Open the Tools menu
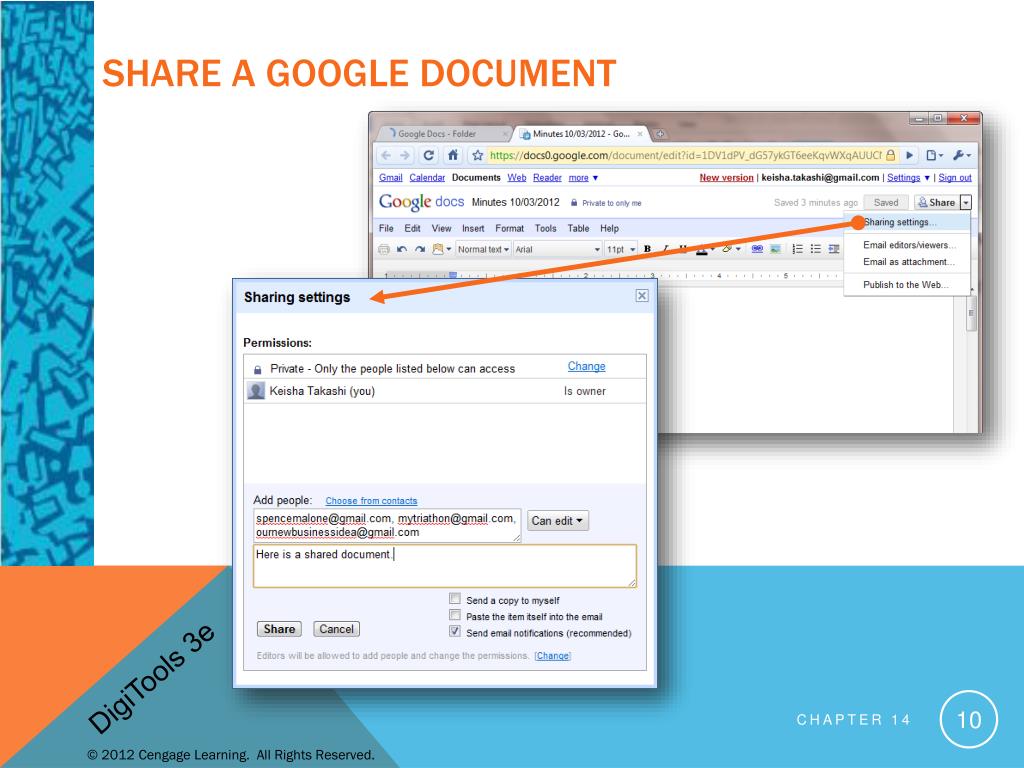The image size is (1024, 768). click(545, 229)
